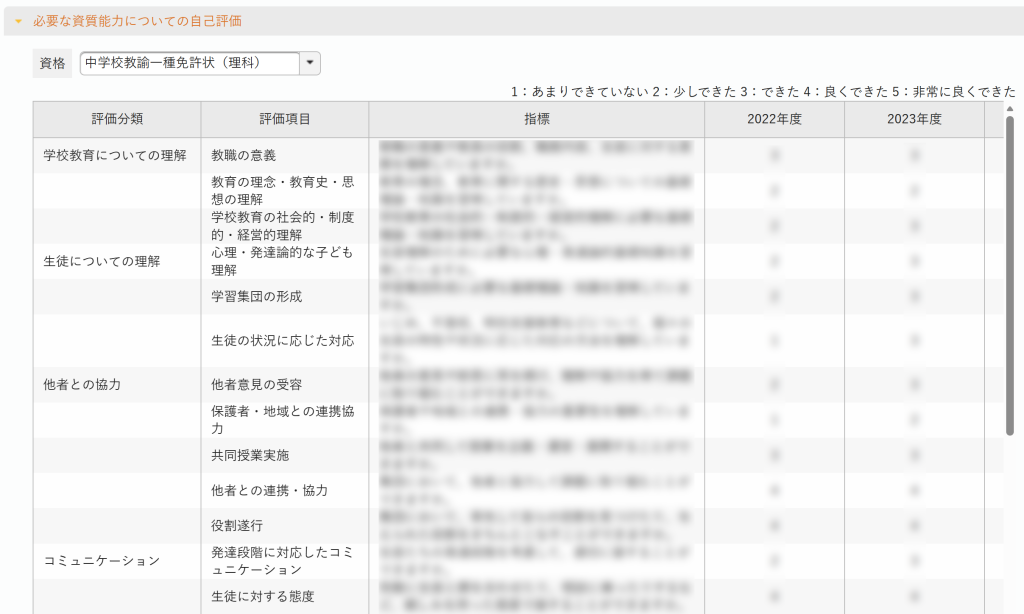1024x614 pixels.
Task: Select the 生徒の状況に応じた対応 item
Action: point(283,341)
